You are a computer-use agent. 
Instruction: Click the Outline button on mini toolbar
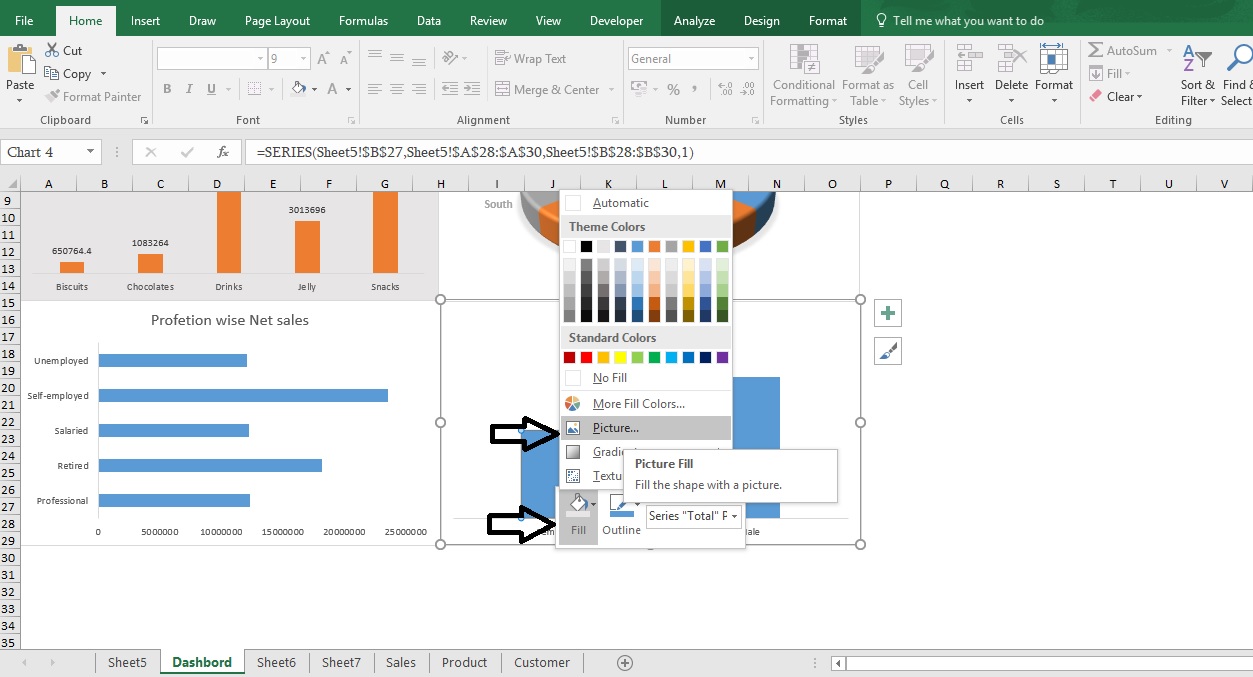click(x=621, y=515)
